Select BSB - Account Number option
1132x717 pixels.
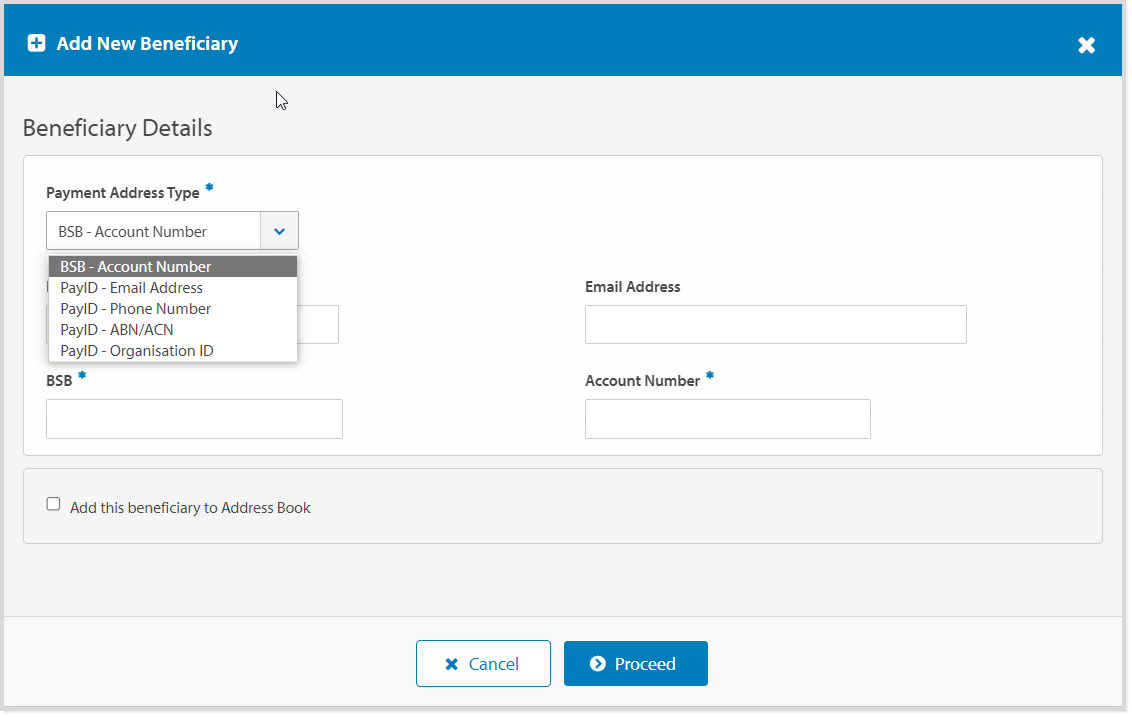point(173,266)
